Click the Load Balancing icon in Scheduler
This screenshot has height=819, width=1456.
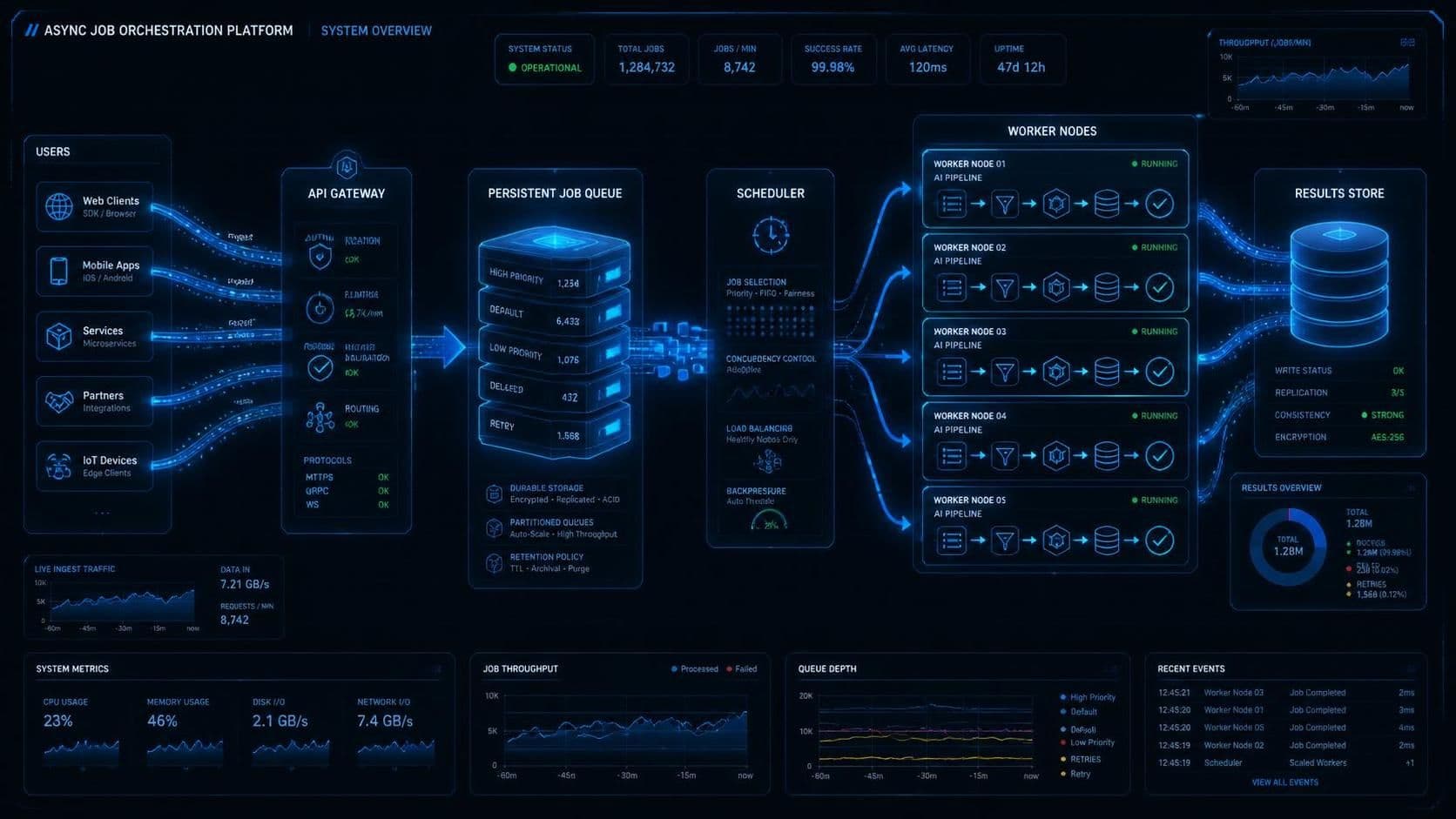(x=768, y=460)
